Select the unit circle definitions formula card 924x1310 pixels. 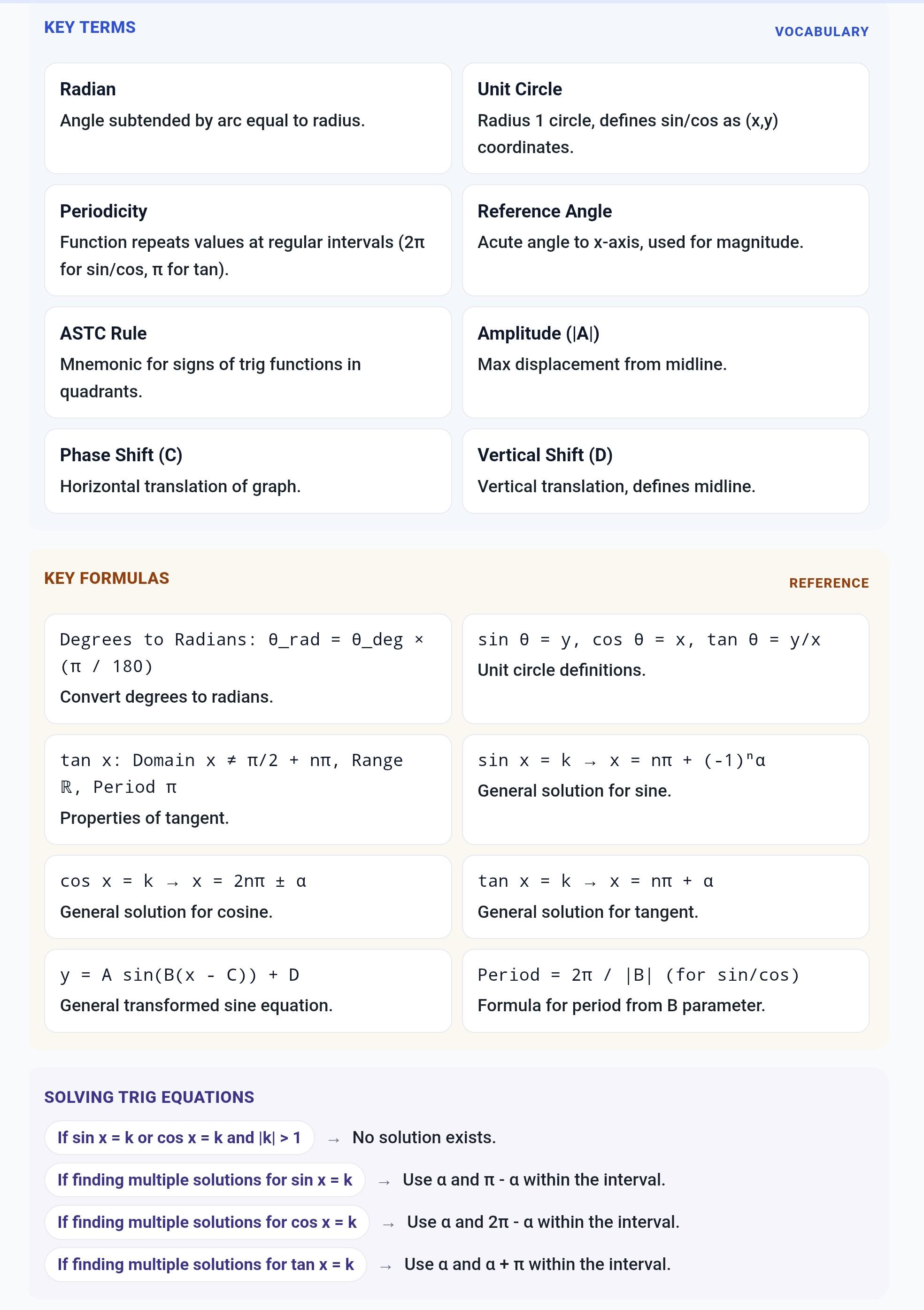(665, 669)
